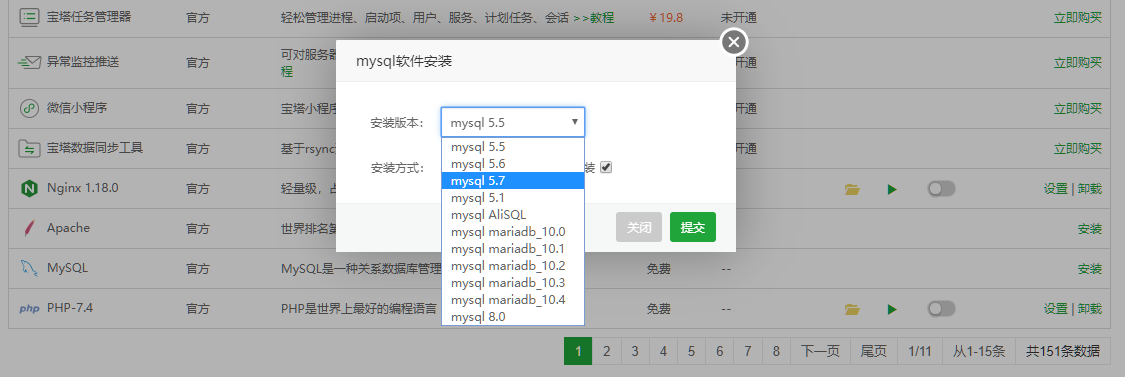This screenshot has width=1125, height=377.
Task: Click 立即购买 for 微信小程序
Action: 1077,108
